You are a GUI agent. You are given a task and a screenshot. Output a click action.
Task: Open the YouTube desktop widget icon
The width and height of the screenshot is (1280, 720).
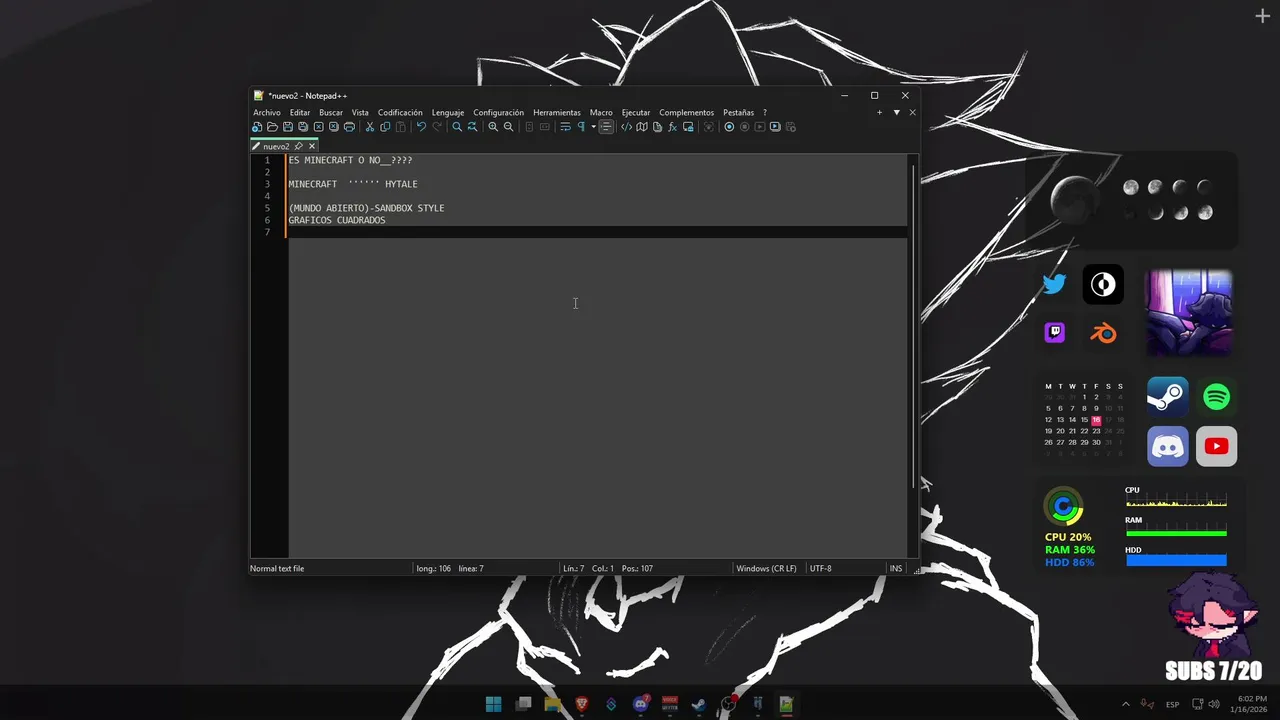1216,446
